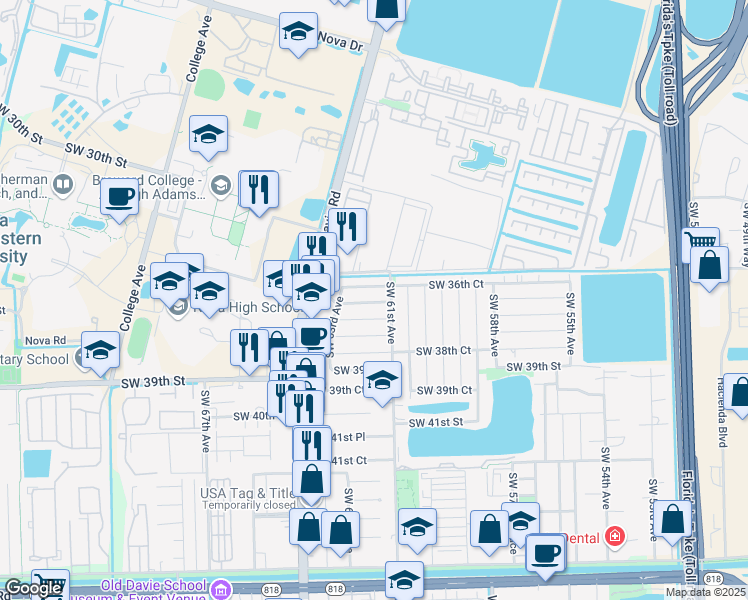The image size is (748, 600).
Task: Select shopping bag marker beside Hacienda Blvd
Action: (738, 393)
